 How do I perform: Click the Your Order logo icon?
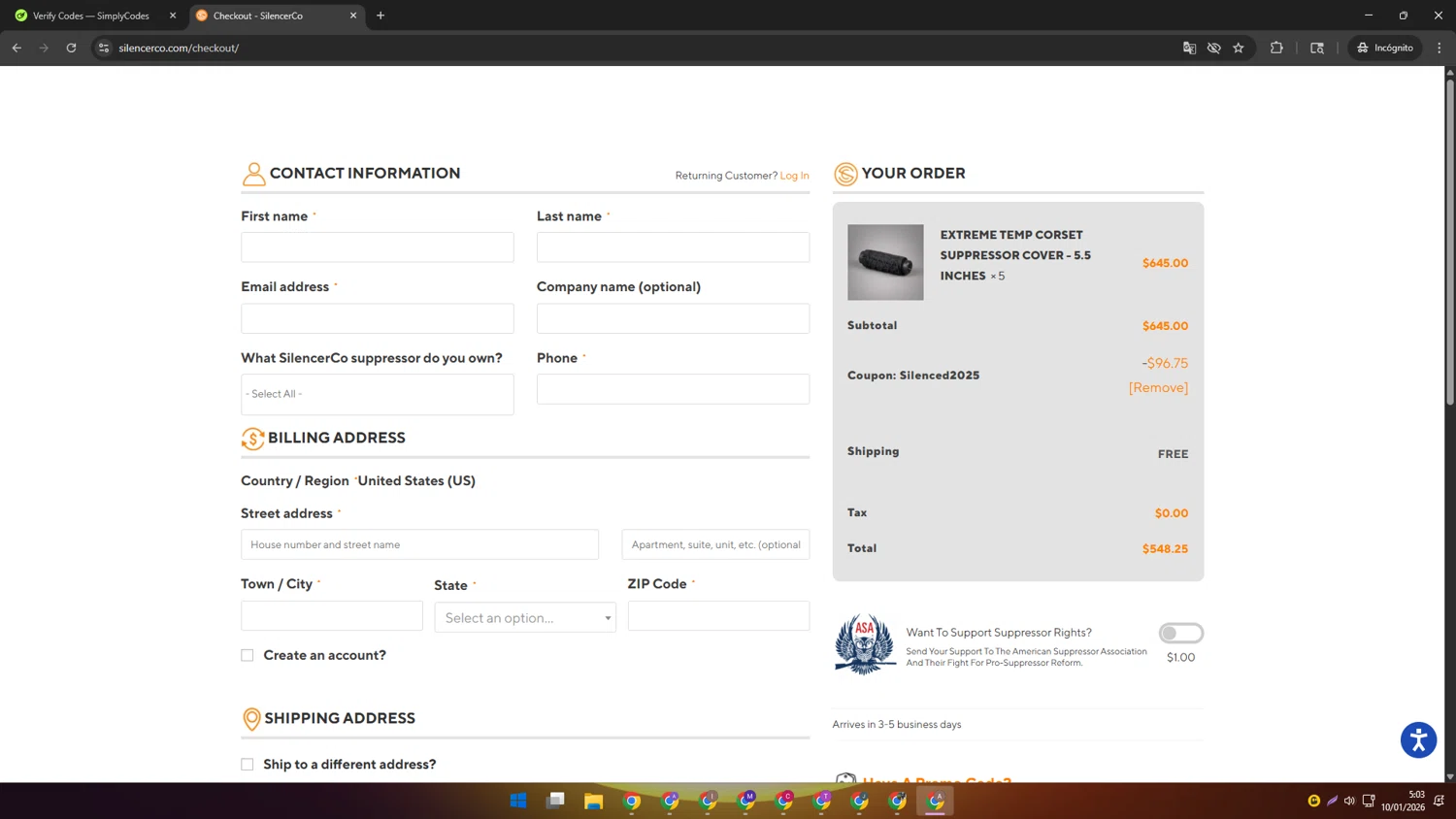point(845,174)
